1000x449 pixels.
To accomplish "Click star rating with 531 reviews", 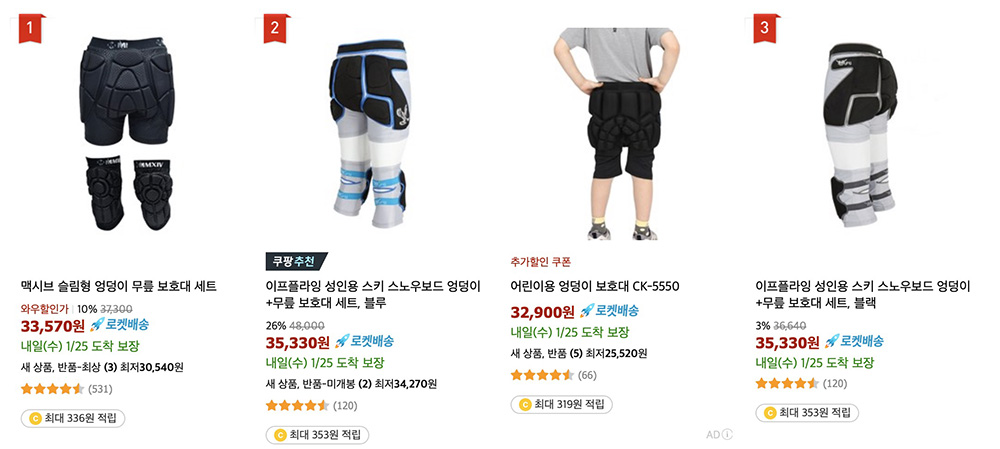I will point(52,388).
